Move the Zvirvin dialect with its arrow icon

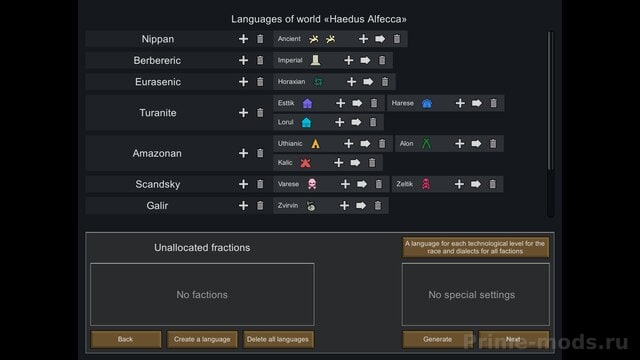click(x=361, y=205)
